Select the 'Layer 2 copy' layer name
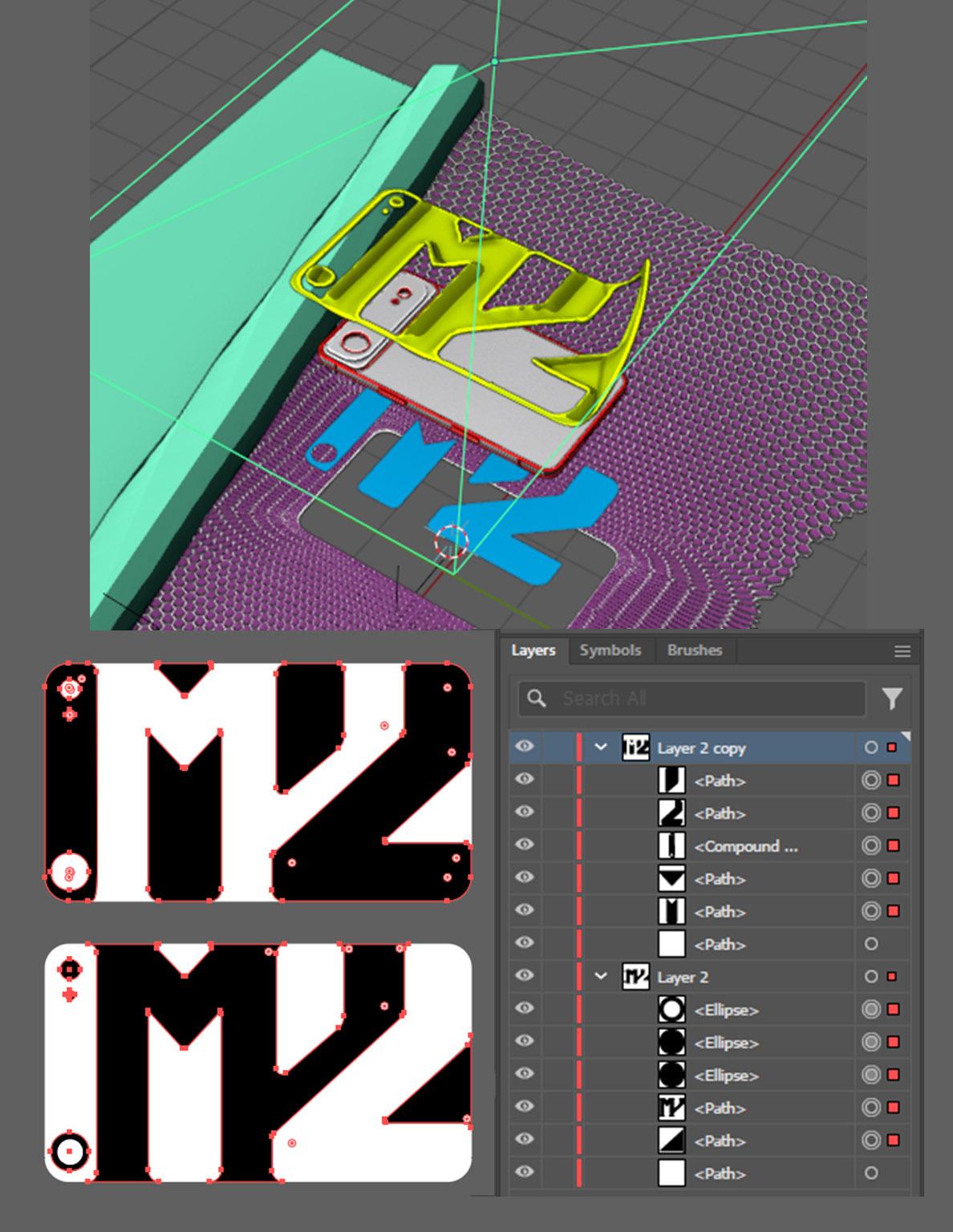The width and height of the screenshot is (953, 1232). (x=701, y=748)
